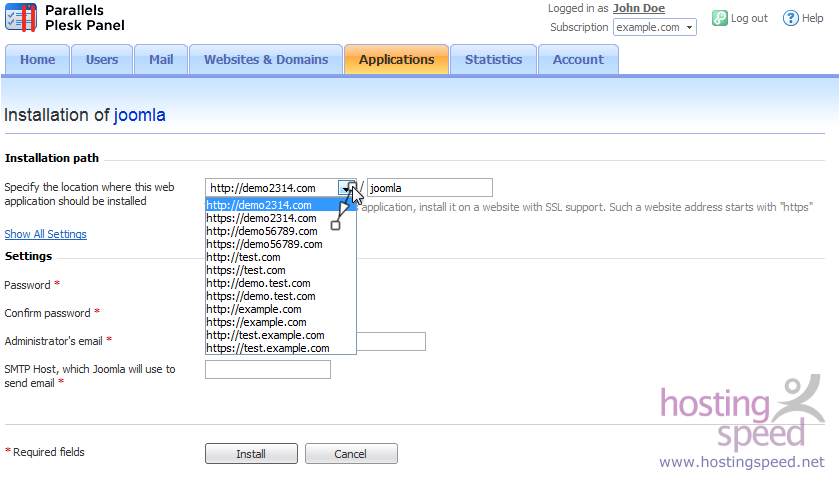Pick https://test.com from the list
The height and width of the screenshot is (480, 840).
pos(281,270)
